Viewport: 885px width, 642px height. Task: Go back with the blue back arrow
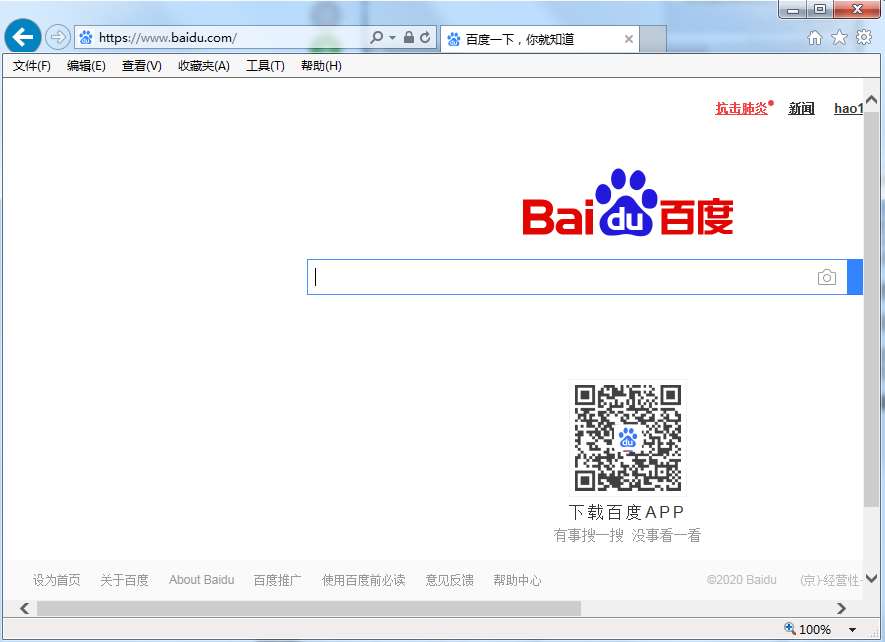23,37
